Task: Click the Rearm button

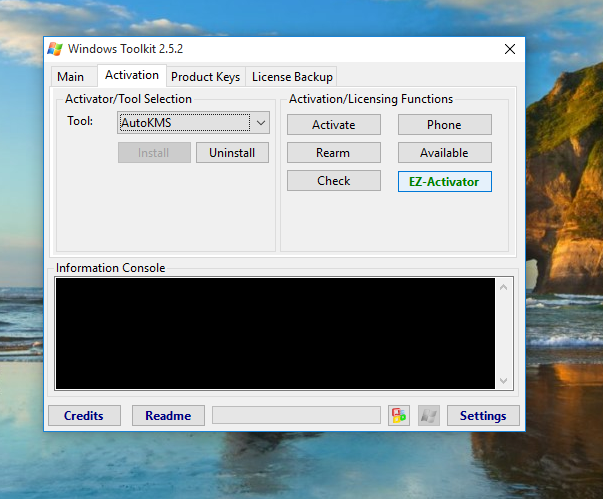Action: 334,153
